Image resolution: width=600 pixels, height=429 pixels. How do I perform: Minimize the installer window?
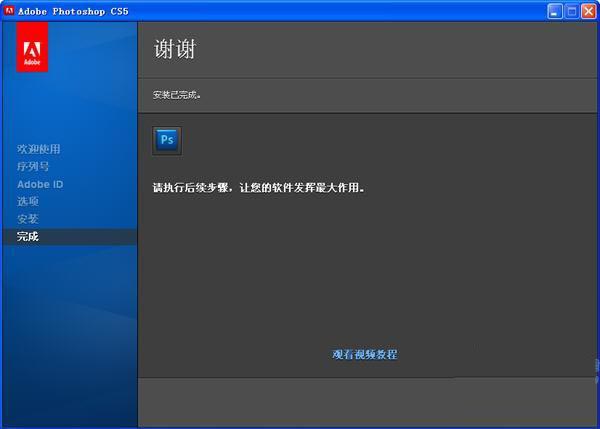click(554, 11)
